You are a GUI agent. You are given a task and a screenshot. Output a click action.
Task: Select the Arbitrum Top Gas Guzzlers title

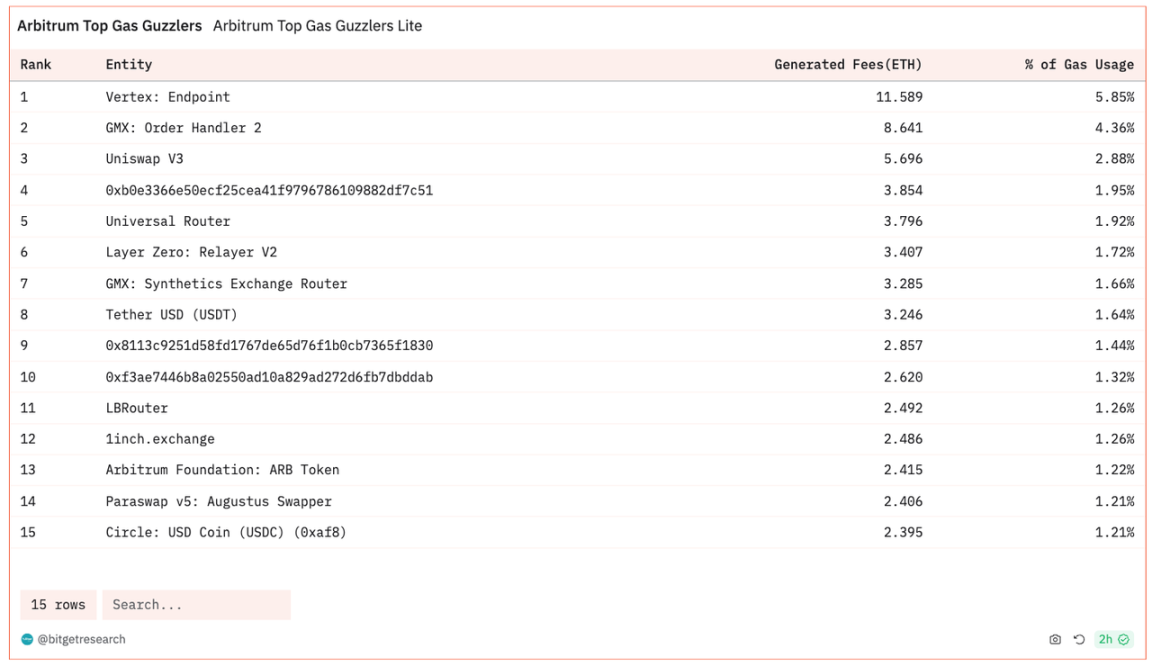pyautogui.click(x=109, y=26)
